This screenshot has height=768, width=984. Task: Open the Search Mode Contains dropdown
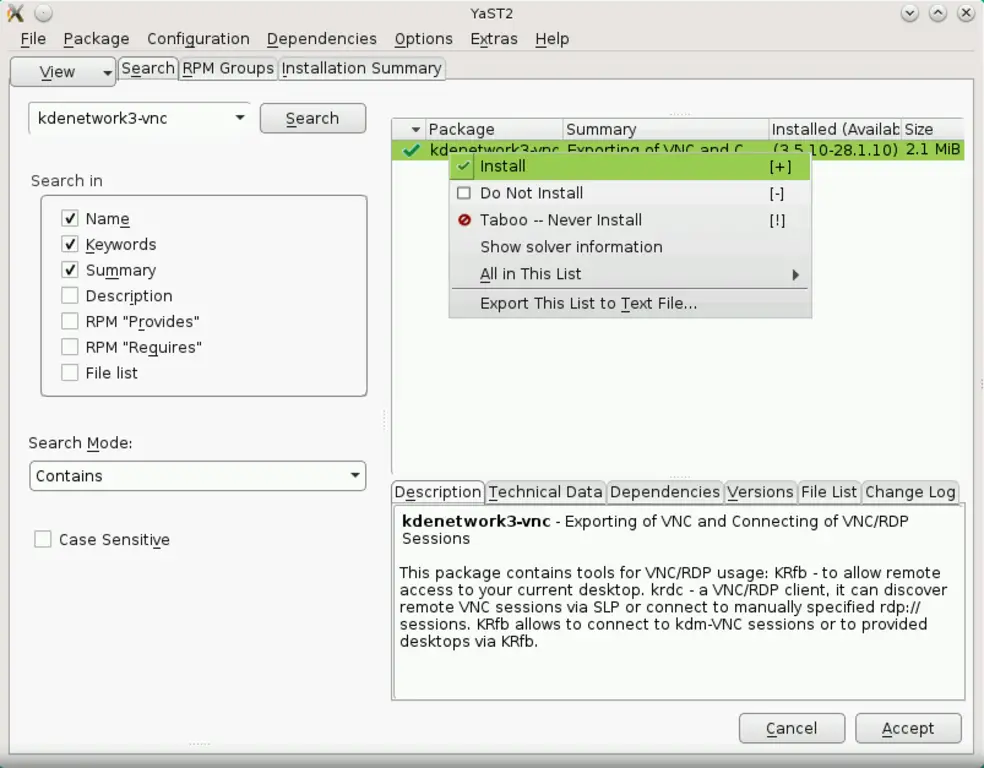click(x=198, y=476)
